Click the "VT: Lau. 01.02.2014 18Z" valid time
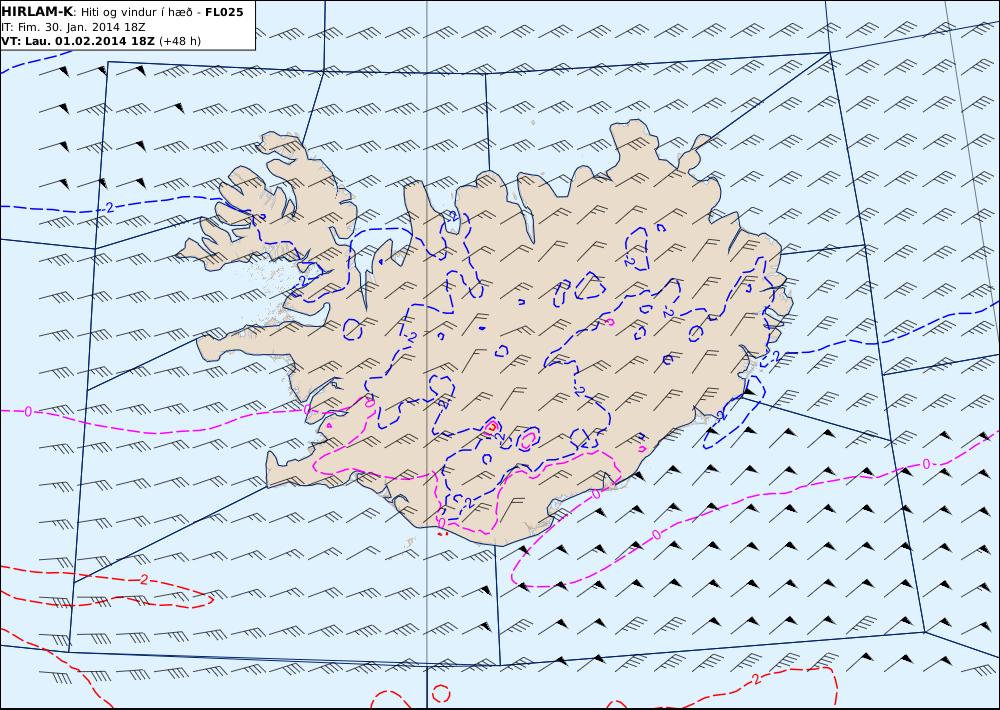 pyautogui.click(x=78, y=41)
